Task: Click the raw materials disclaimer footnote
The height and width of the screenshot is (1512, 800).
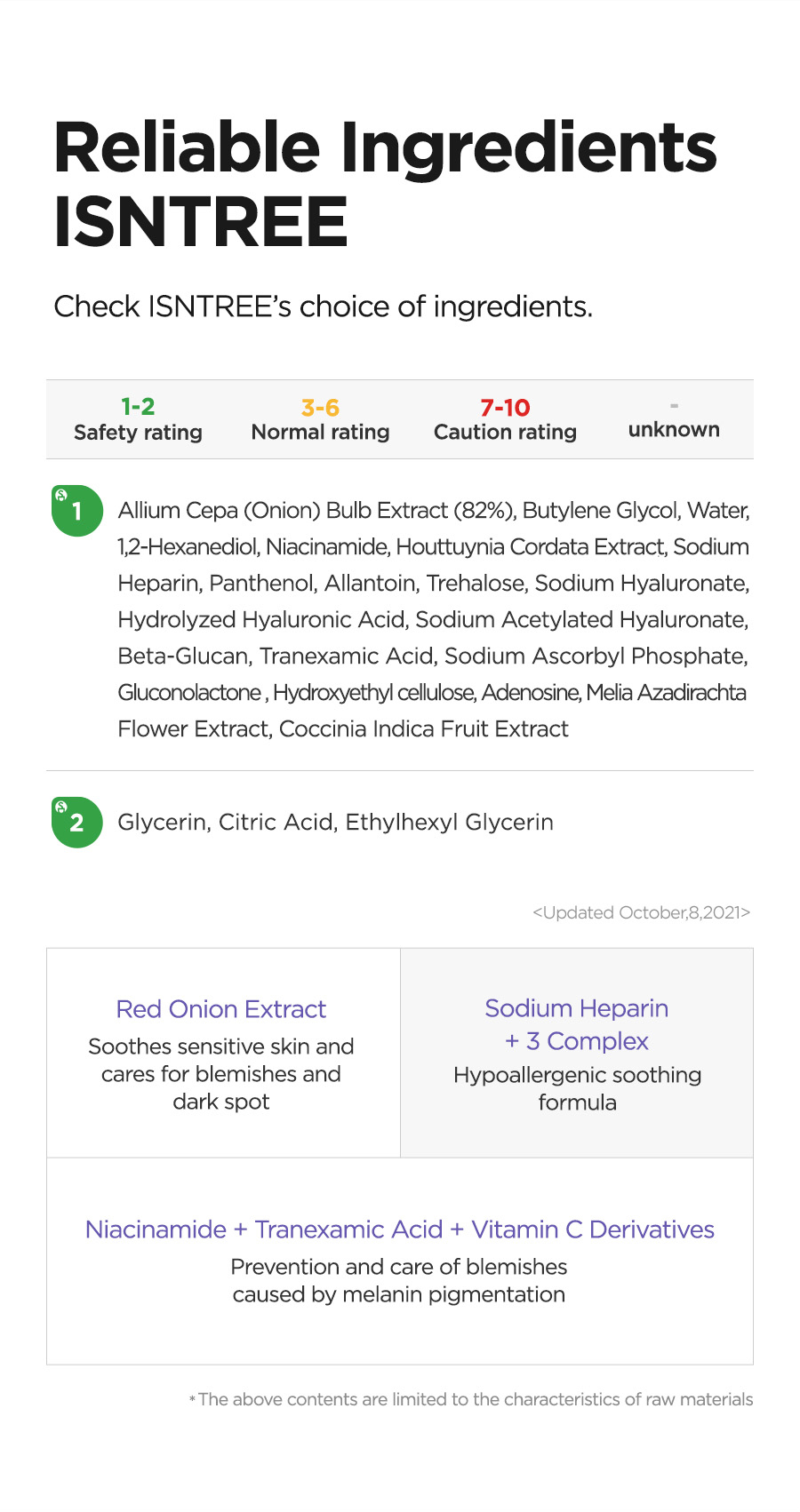Action: tap(471, 1399)
